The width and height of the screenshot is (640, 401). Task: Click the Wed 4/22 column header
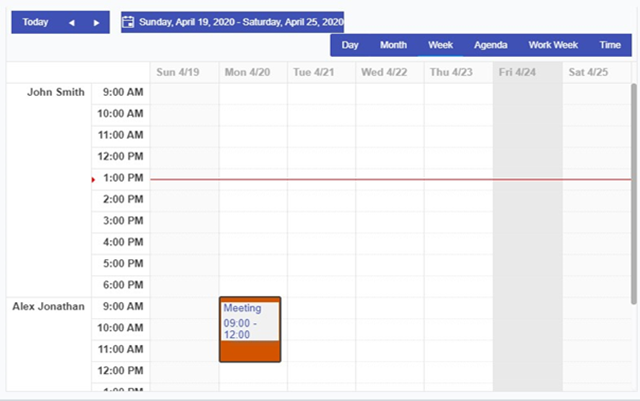pyautogui.click(x=390, y=73)
